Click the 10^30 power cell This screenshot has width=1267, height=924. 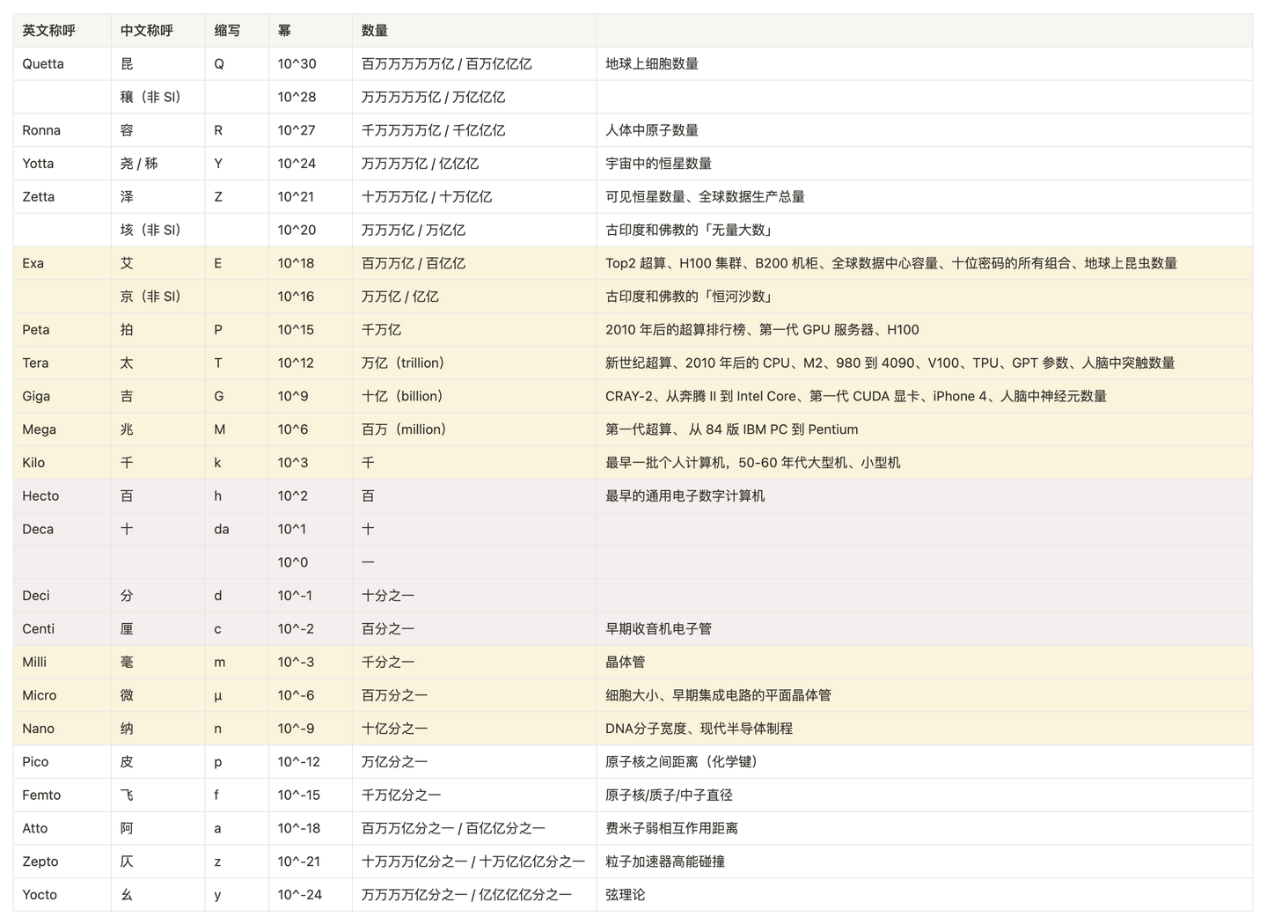click(311, 64)
